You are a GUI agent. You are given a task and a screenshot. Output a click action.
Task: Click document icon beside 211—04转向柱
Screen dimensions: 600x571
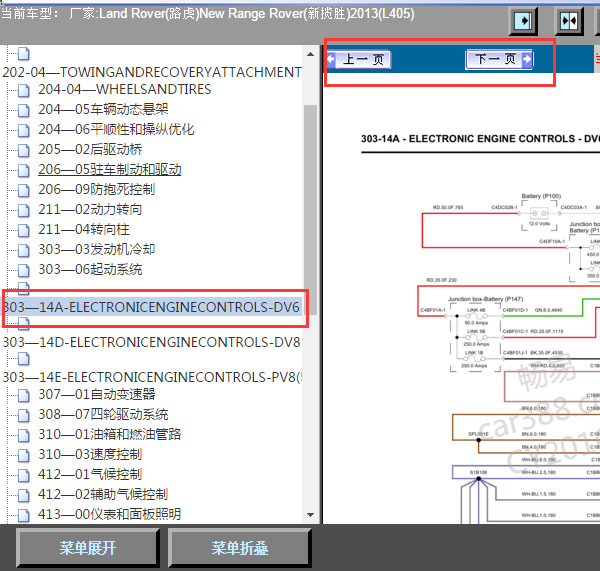click(x=24, y=230)
